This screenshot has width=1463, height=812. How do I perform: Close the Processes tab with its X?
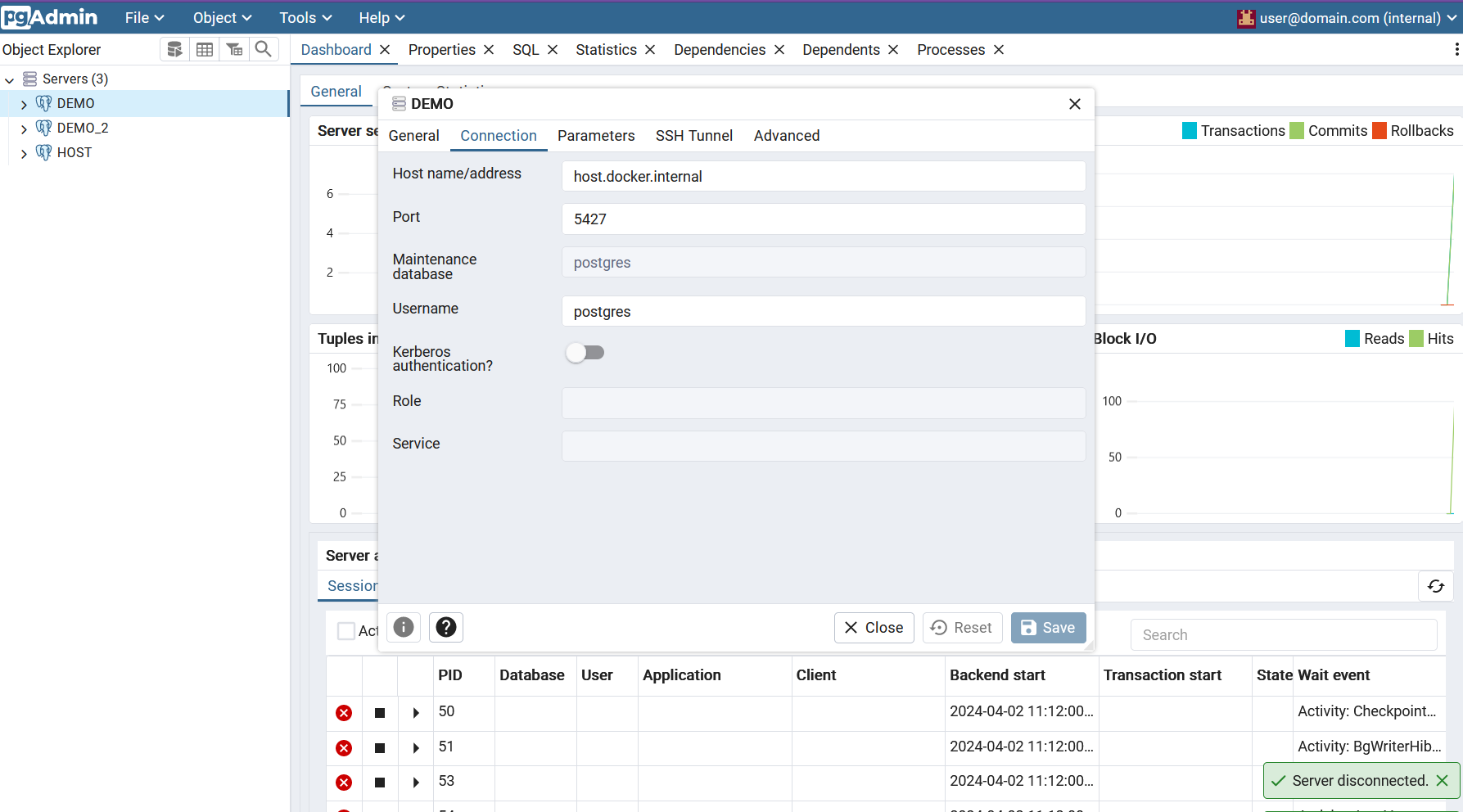(999, 50)
